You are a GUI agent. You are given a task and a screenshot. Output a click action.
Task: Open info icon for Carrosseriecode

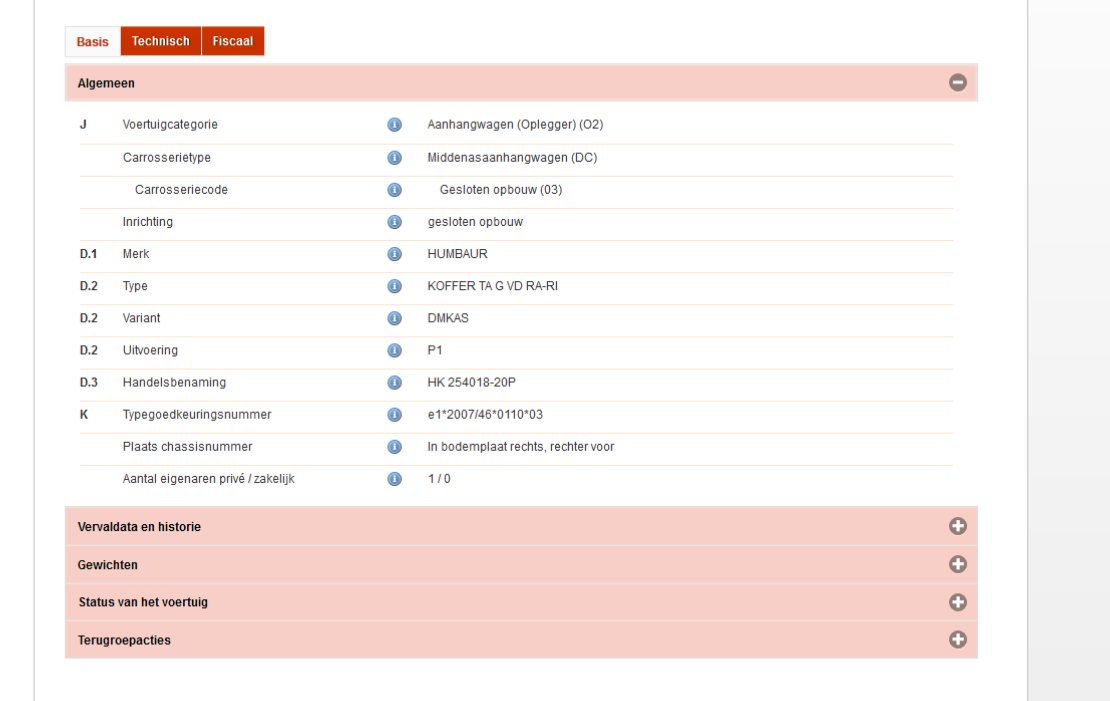click(394, 190)
